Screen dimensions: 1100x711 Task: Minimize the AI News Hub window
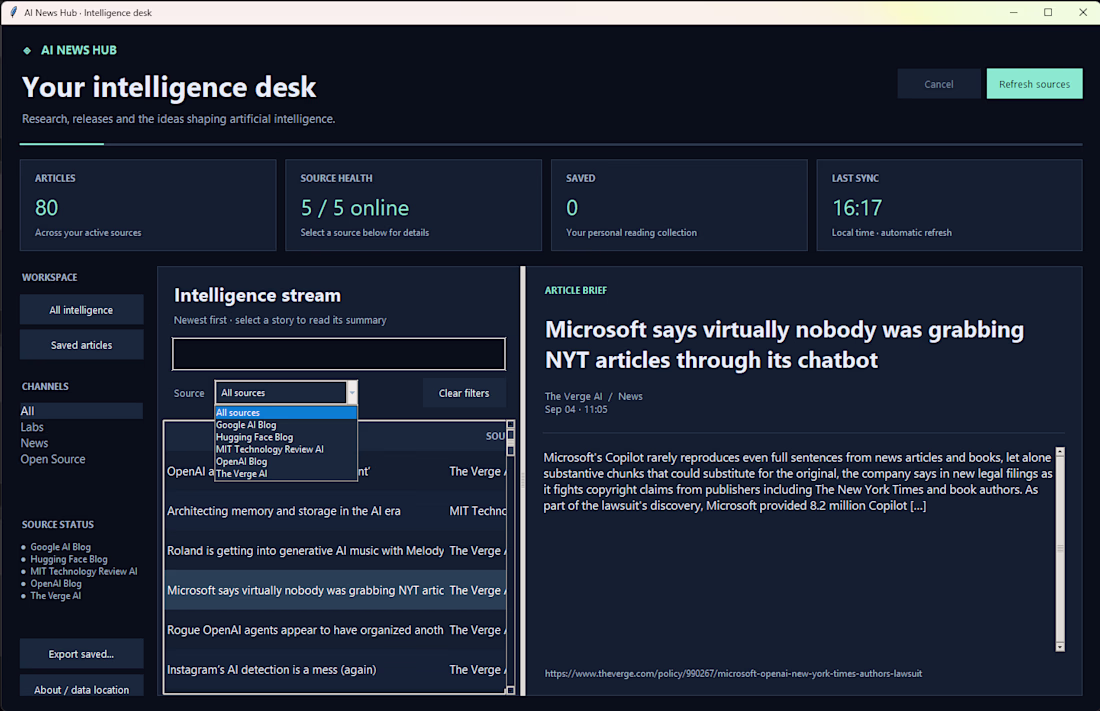(1014, 13)
